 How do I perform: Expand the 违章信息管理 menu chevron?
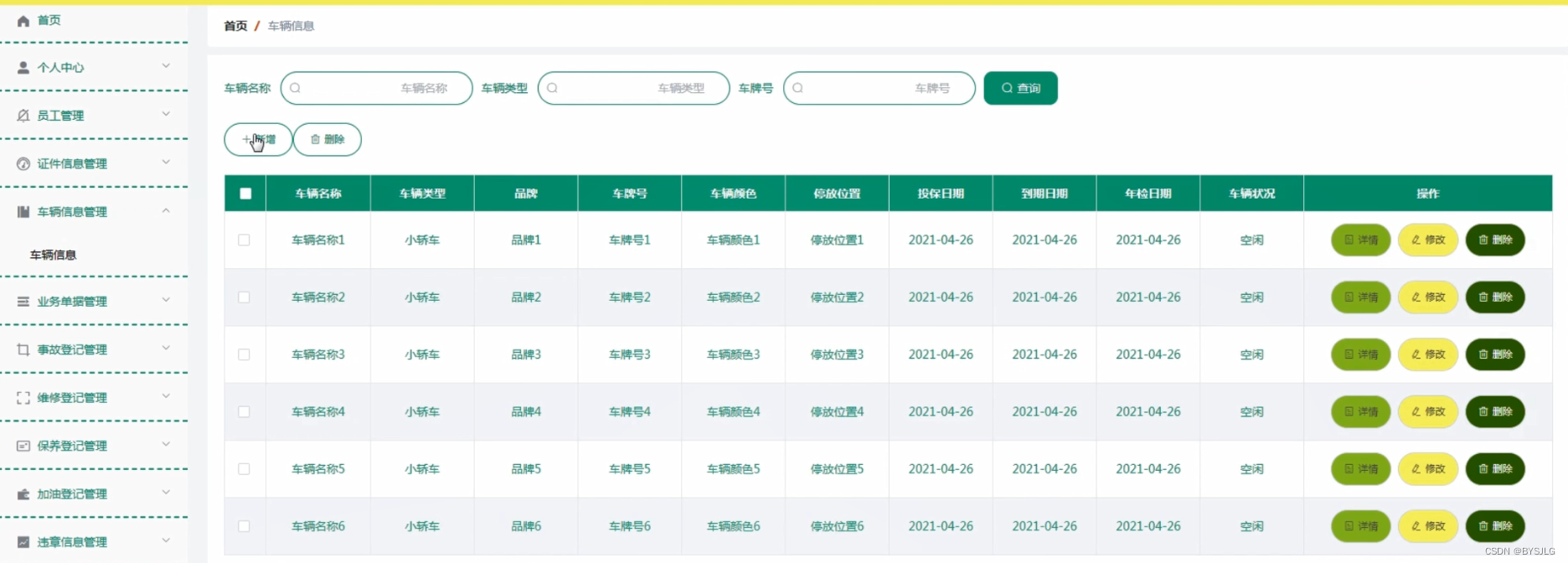tap(166, 540)
